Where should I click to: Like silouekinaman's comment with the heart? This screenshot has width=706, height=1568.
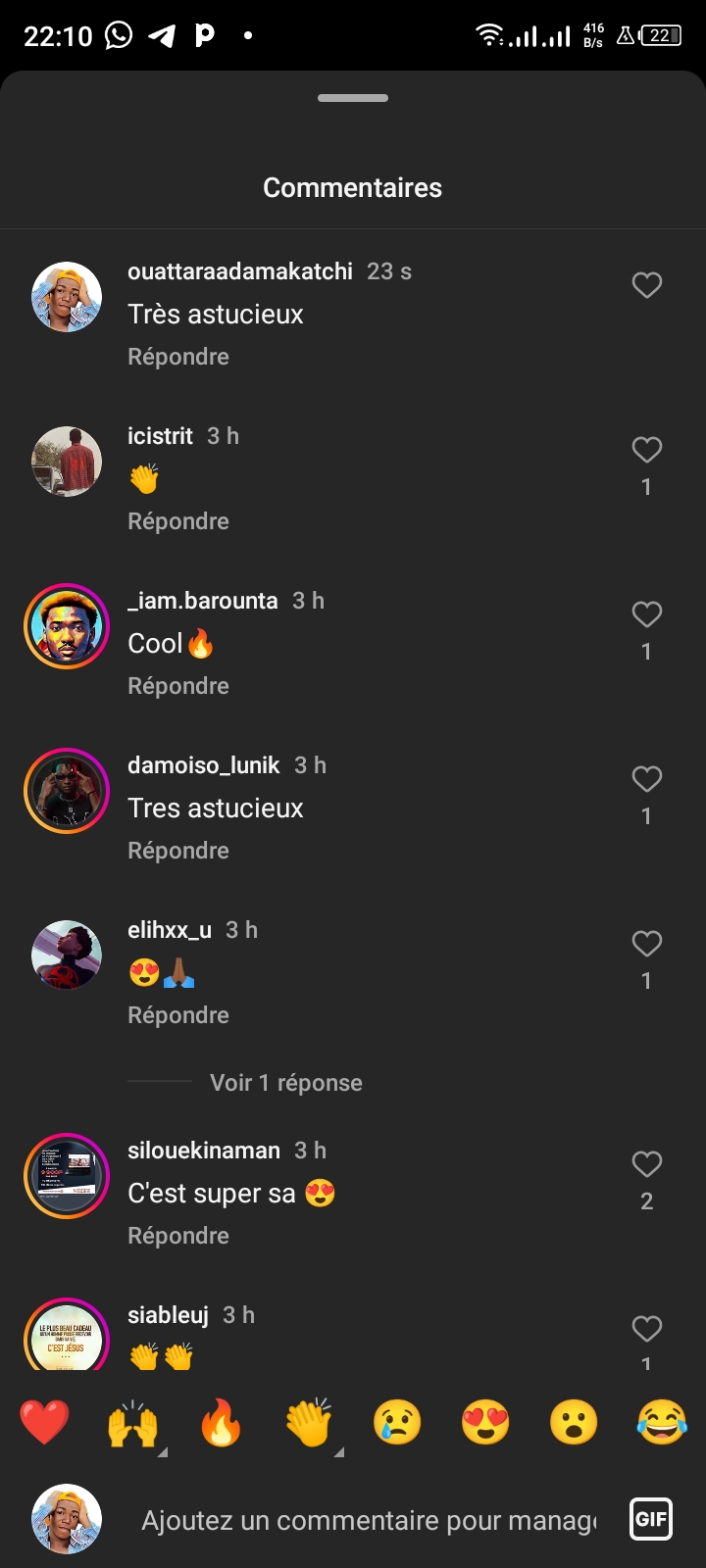(647, 1164)
